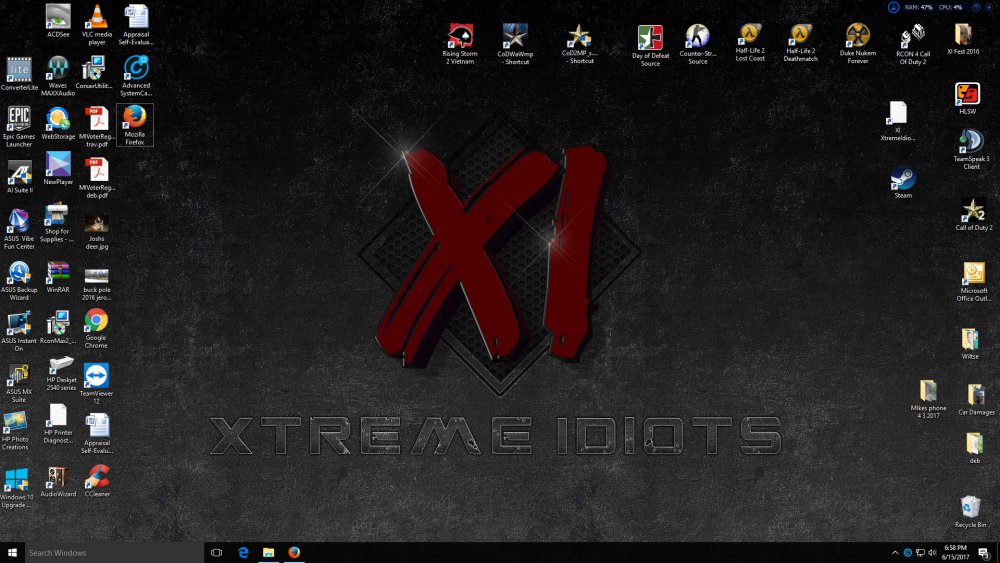1000x563 pixels.
Task: Open Task View on the taskbar
Action: [216, 552]
